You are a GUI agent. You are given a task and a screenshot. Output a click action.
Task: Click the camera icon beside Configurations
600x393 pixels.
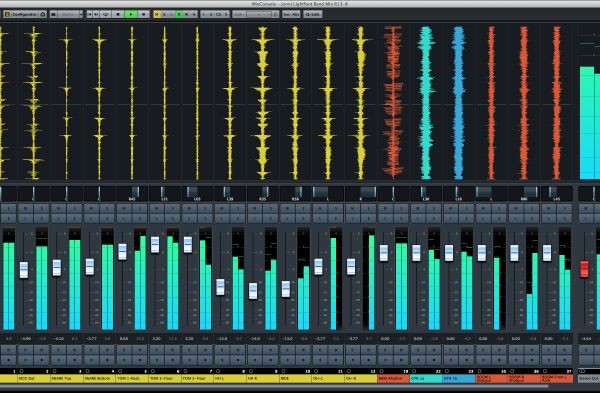[x=43, y=14]
